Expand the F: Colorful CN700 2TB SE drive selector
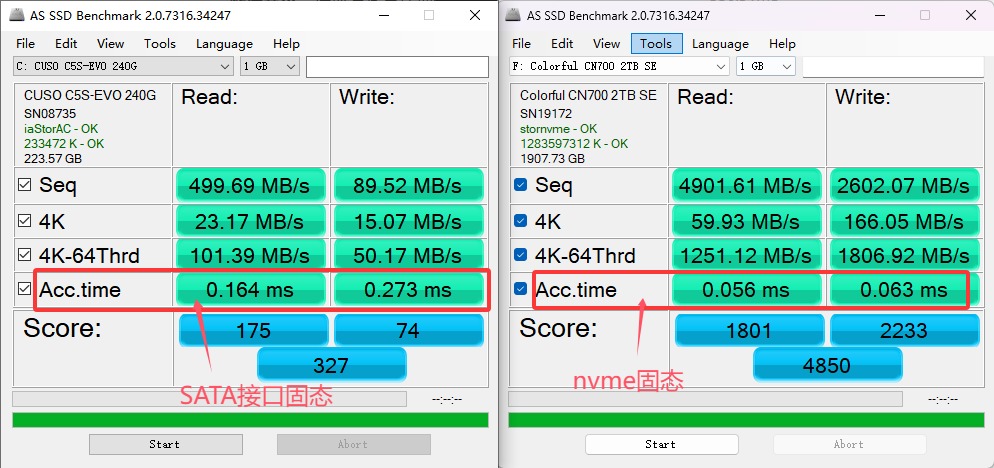This screenshot has width=994, height=468. (619, 66)
